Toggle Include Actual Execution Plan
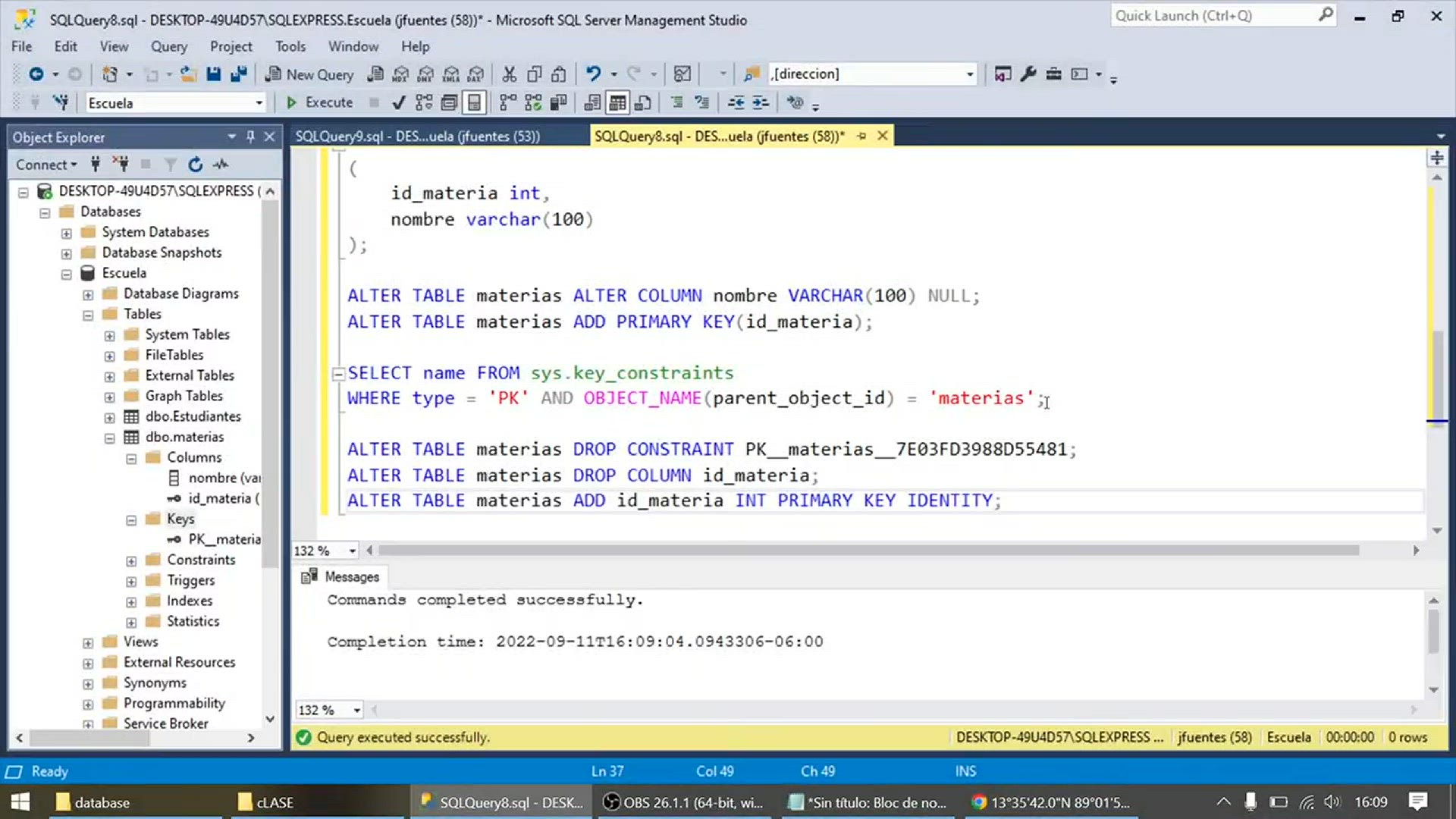This screenshot has width=1456, height=819. click(x=508, y=102)
